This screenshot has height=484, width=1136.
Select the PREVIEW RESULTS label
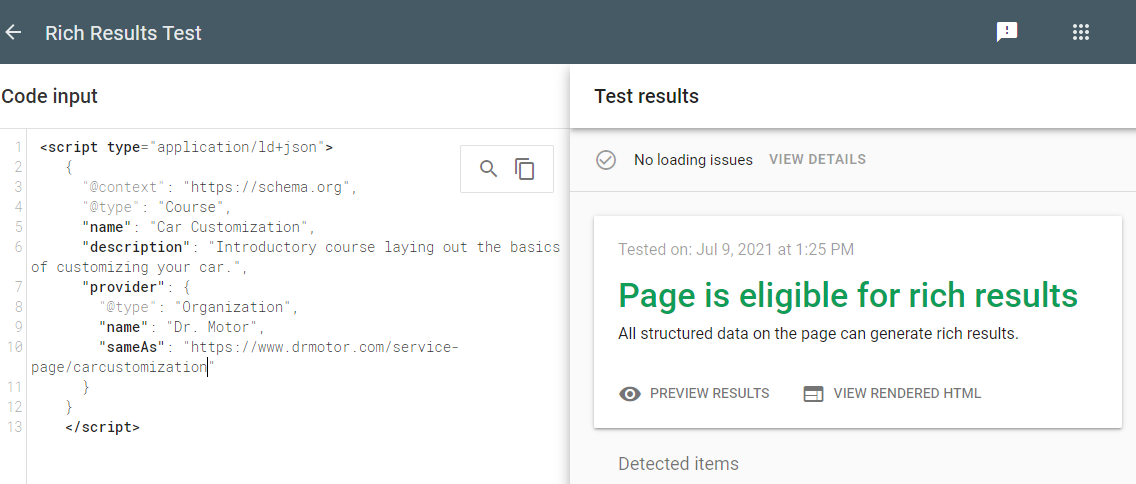[x=709, y=394]
